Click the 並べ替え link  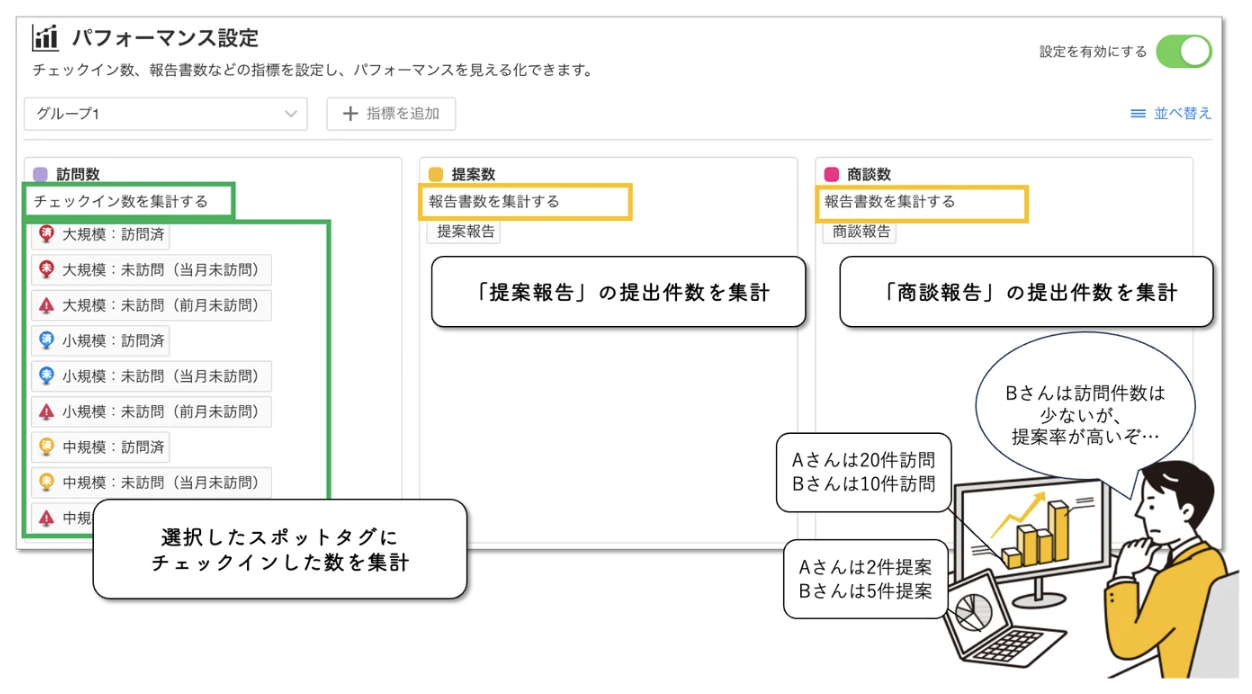(1182, 113)
